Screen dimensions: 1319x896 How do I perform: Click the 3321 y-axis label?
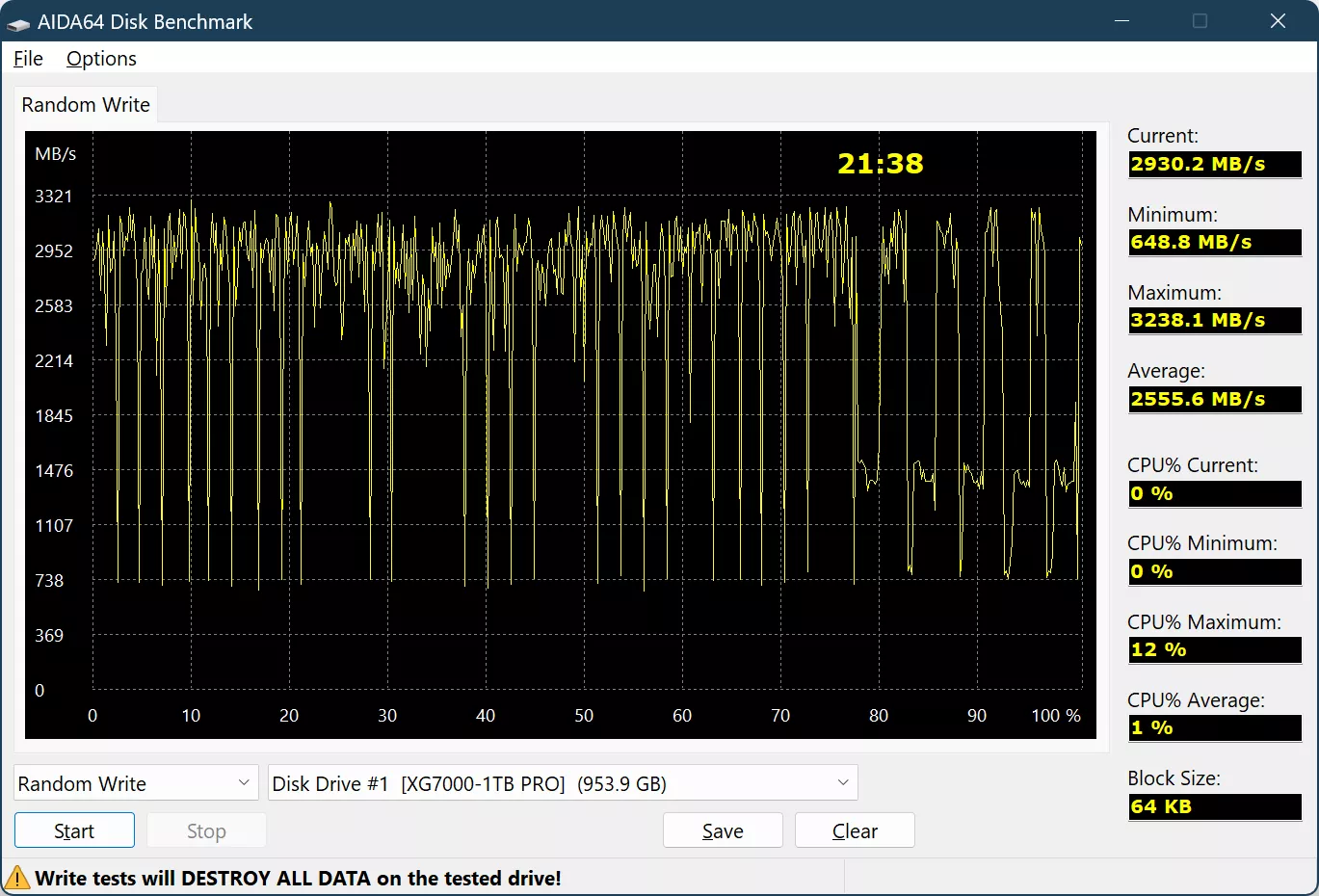(54, 197)
